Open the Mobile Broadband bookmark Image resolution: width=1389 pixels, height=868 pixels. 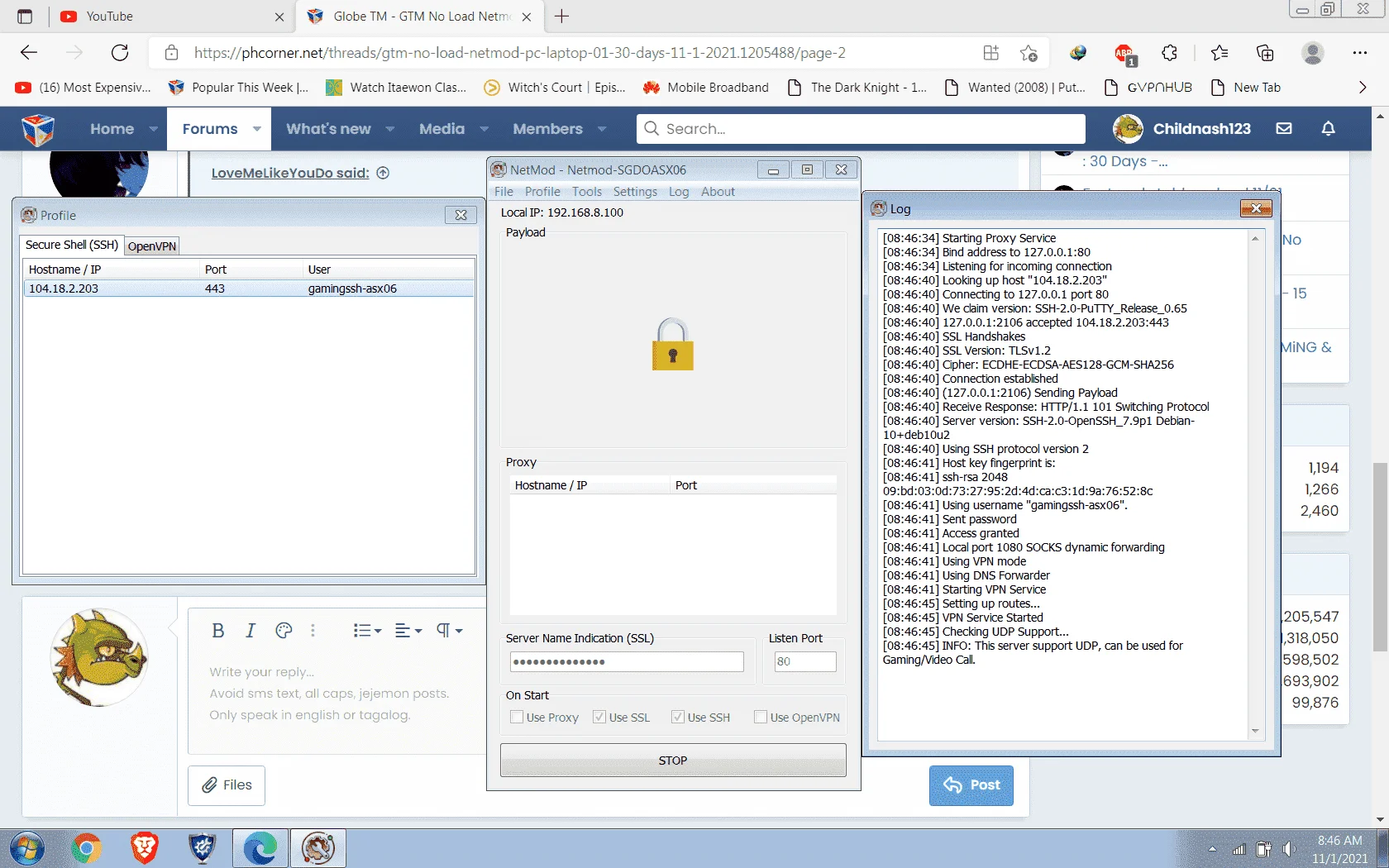coord(706,88)
